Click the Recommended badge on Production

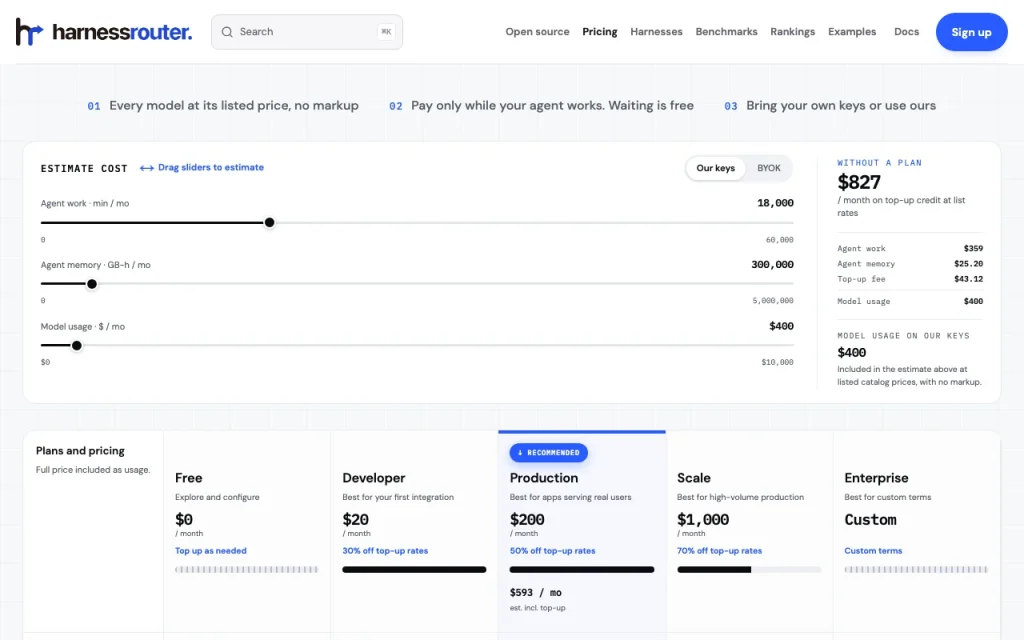coord(549,453)
